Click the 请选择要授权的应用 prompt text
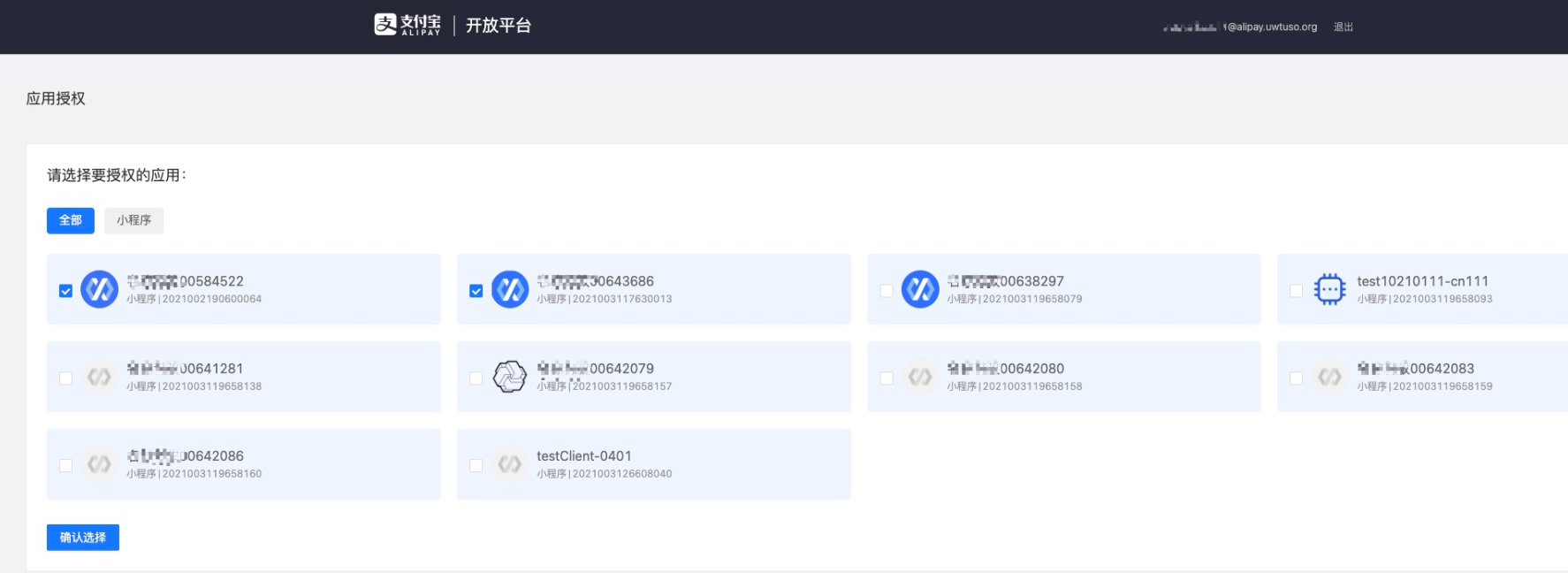 click(x=117, y=175)
